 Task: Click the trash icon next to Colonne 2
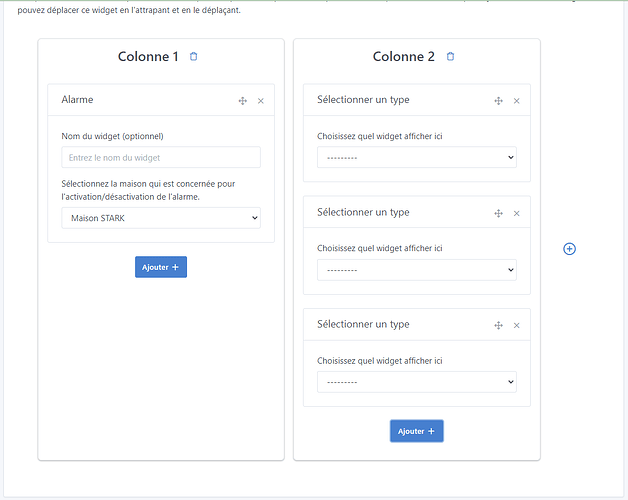[x=450, y=57]
